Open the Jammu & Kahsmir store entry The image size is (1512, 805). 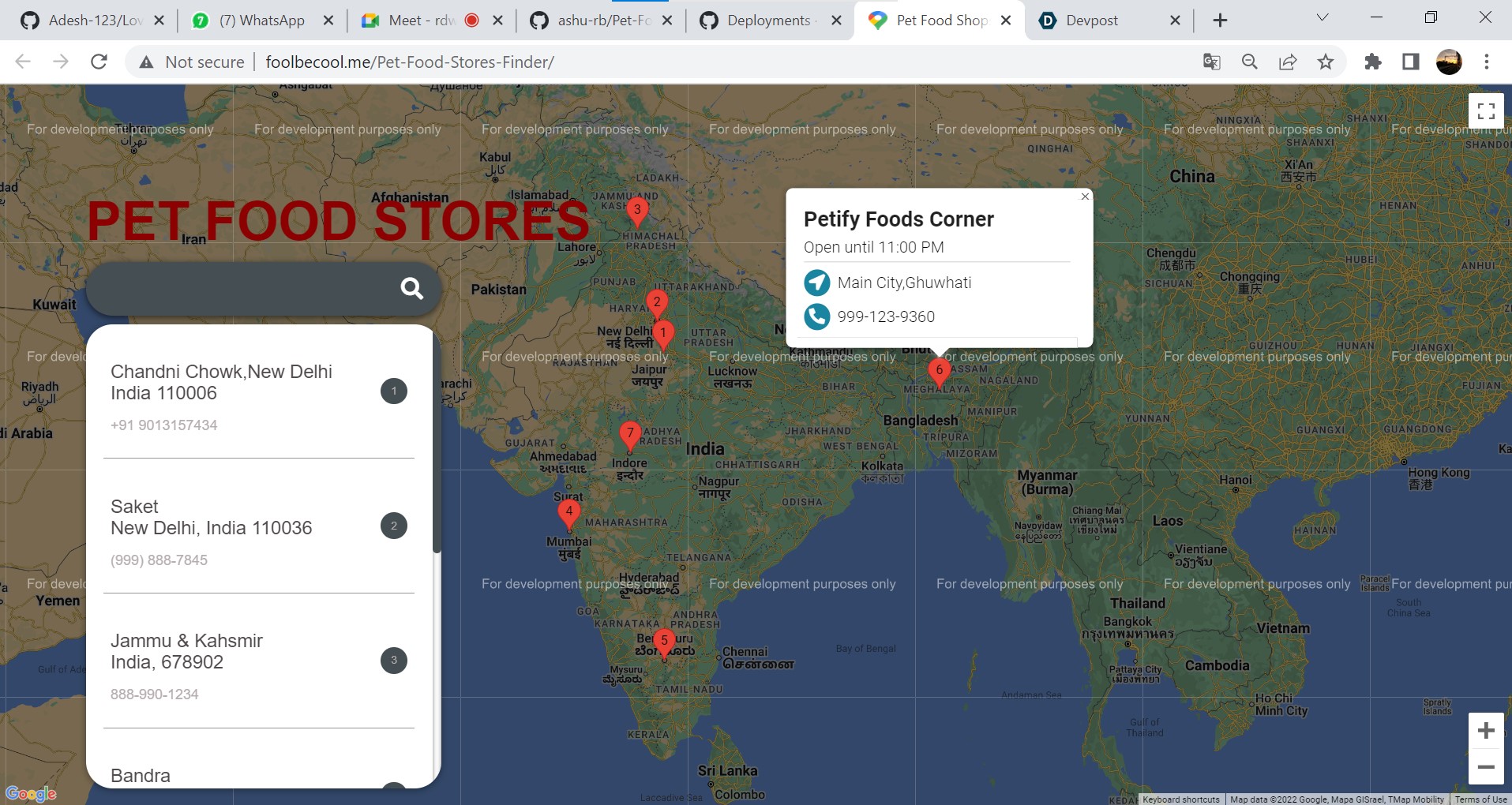click(x=259, y=661)
